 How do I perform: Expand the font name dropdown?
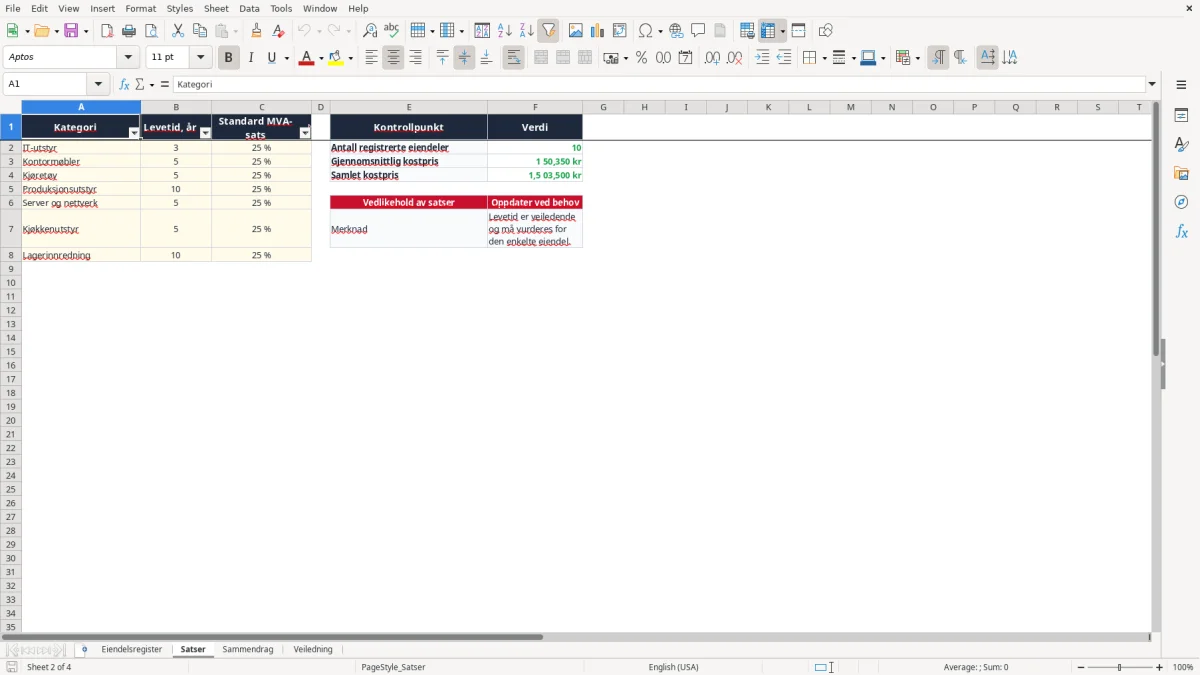[x=128, y=58]
